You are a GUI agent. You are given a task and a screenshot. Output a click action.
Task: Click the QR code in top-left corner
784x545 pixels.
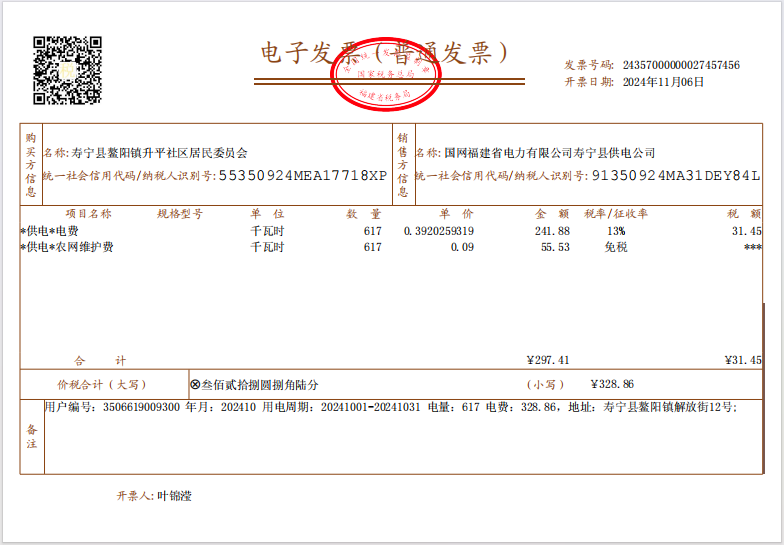point(68,70)
